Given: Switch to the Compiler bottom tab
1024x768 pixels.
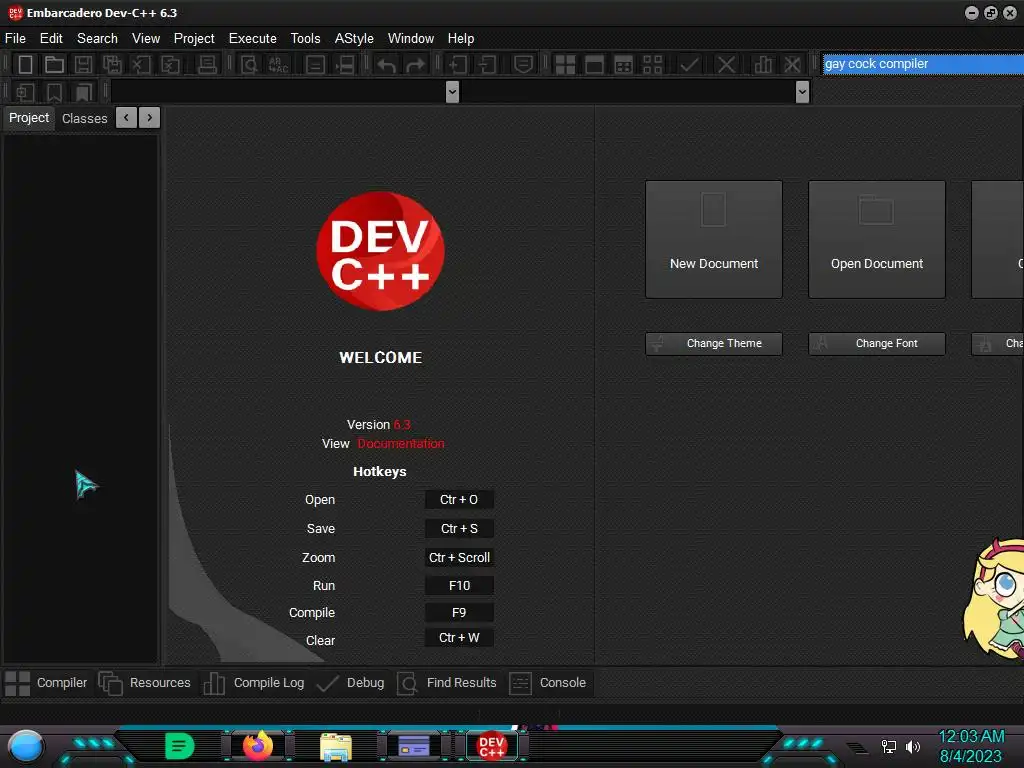Looking at the screenshot, I should pyautogui.click(x=46, y=683).
